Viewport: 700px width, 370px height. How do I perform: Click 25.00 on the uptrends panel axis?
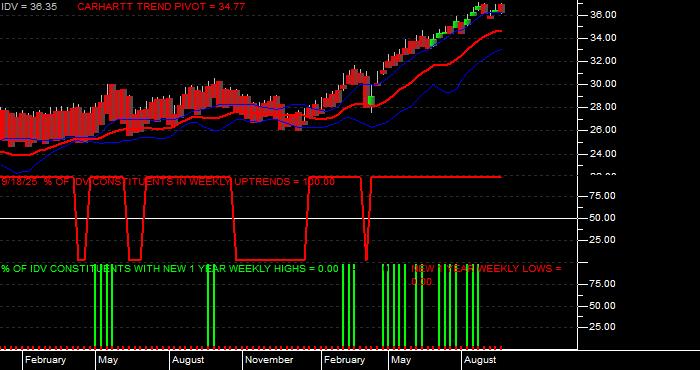coord(602,240)
